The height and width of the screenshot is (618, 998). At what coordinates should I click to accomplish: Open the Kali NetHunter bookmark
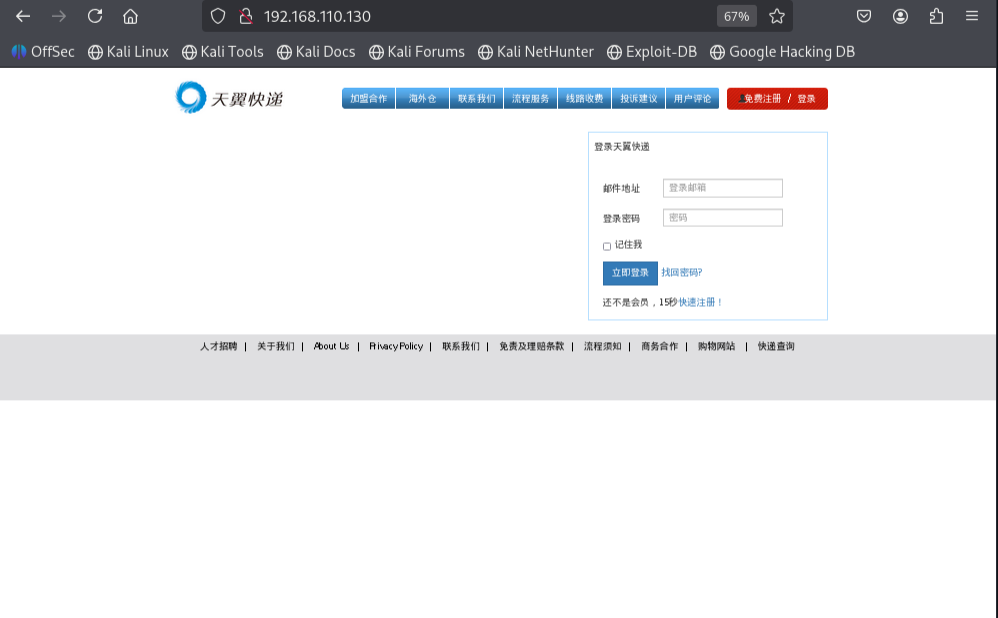click(536, 52)
